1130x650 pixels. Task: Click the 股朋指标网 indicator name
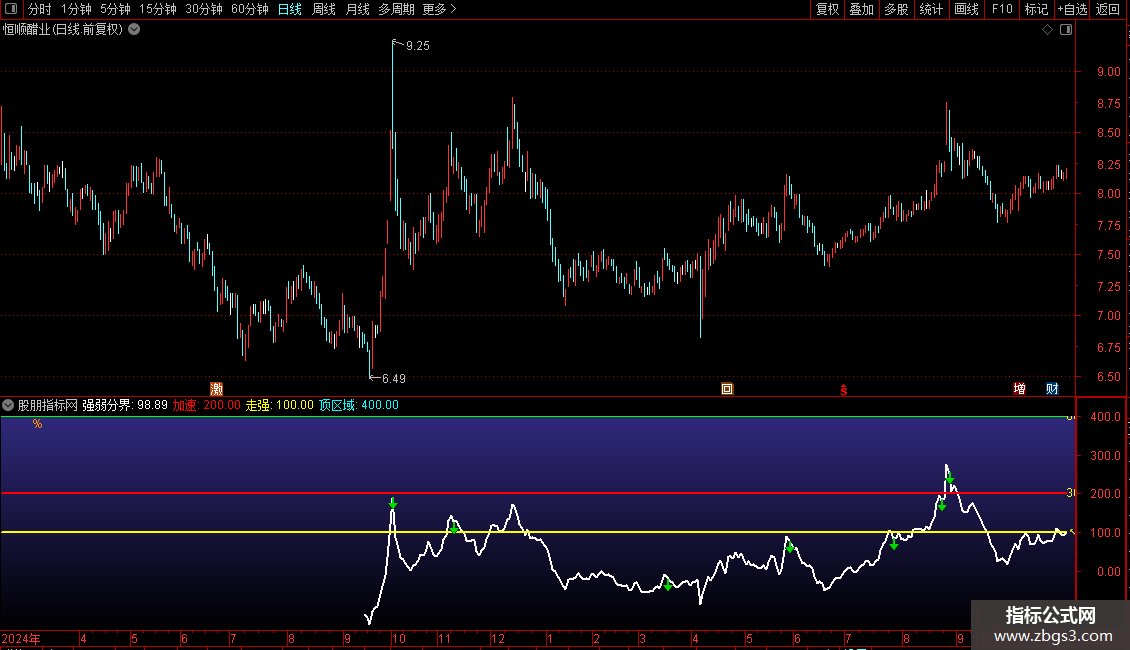[x=48, y=405]
